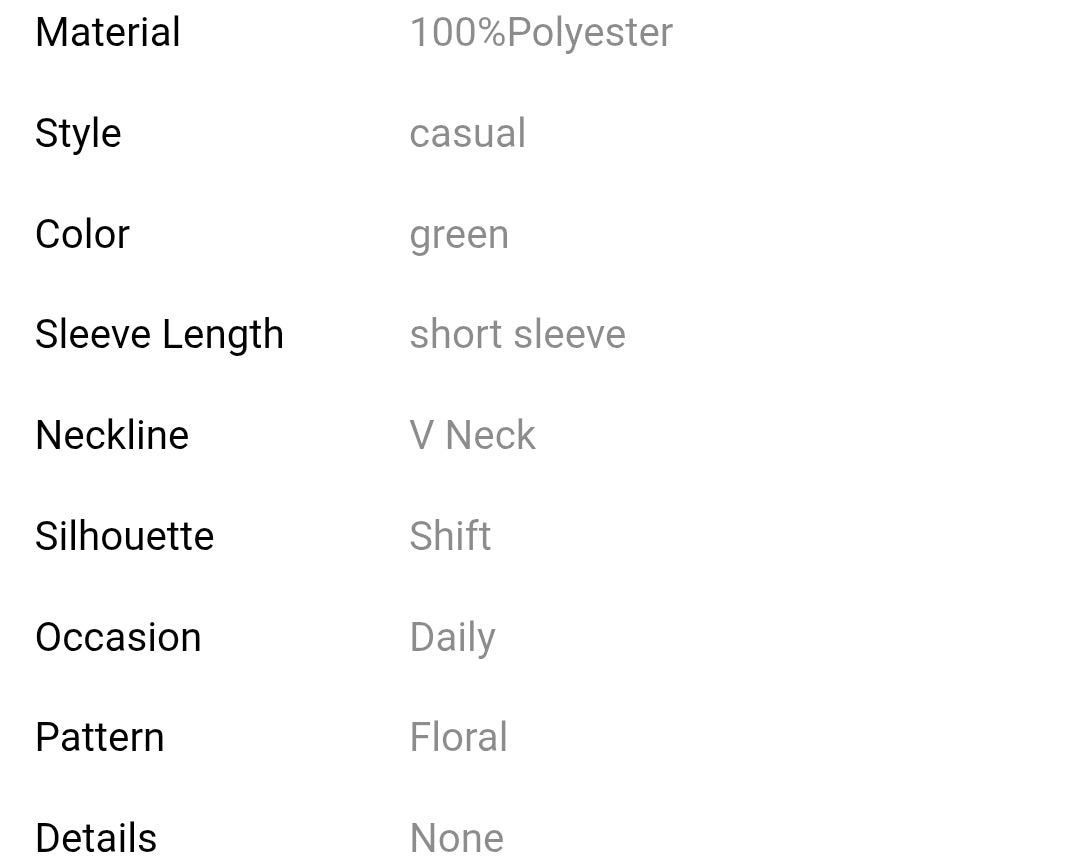
Task: Select the Shift silhouette value
Action: coord(450,537)
